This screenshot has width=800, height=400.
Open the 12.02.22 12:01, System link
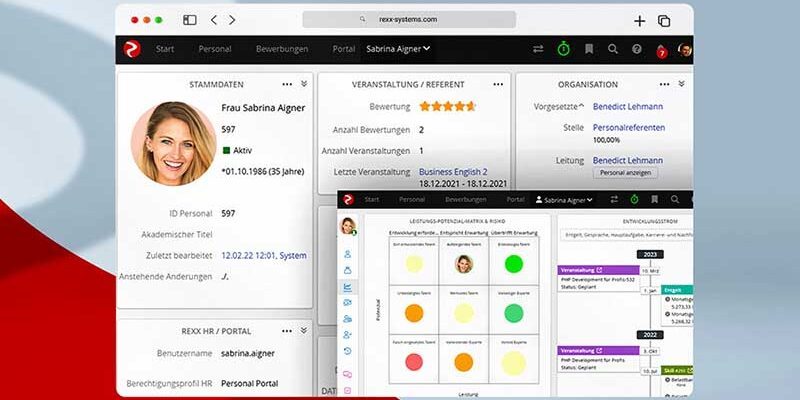coord(264,256)
